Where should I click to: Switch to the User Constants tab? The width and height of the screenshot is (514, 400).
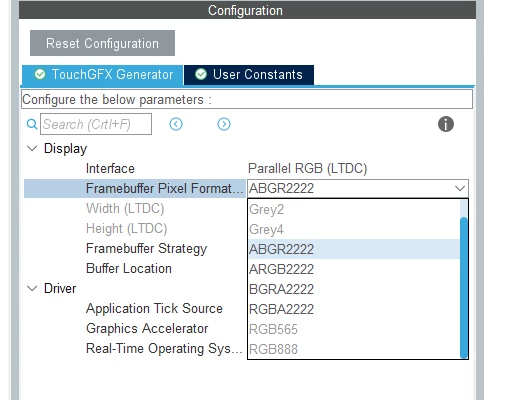[x=249, y=75]
